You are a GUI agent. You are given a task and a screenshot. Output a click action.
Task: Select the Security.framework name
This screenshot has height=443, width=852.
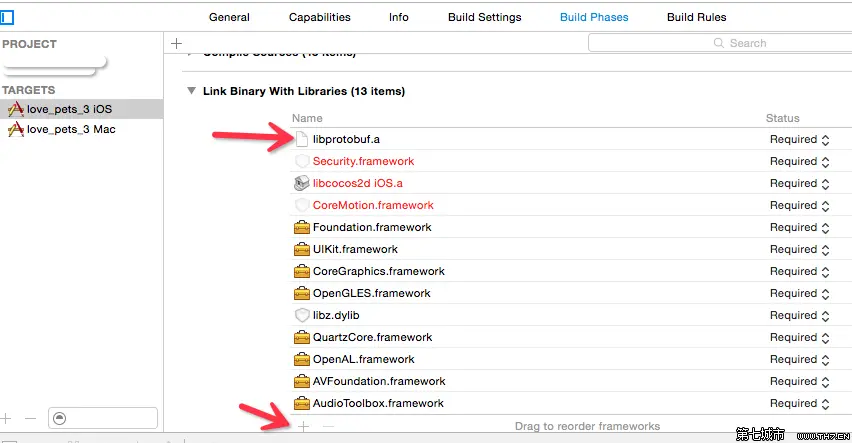[x=363, y=161]
